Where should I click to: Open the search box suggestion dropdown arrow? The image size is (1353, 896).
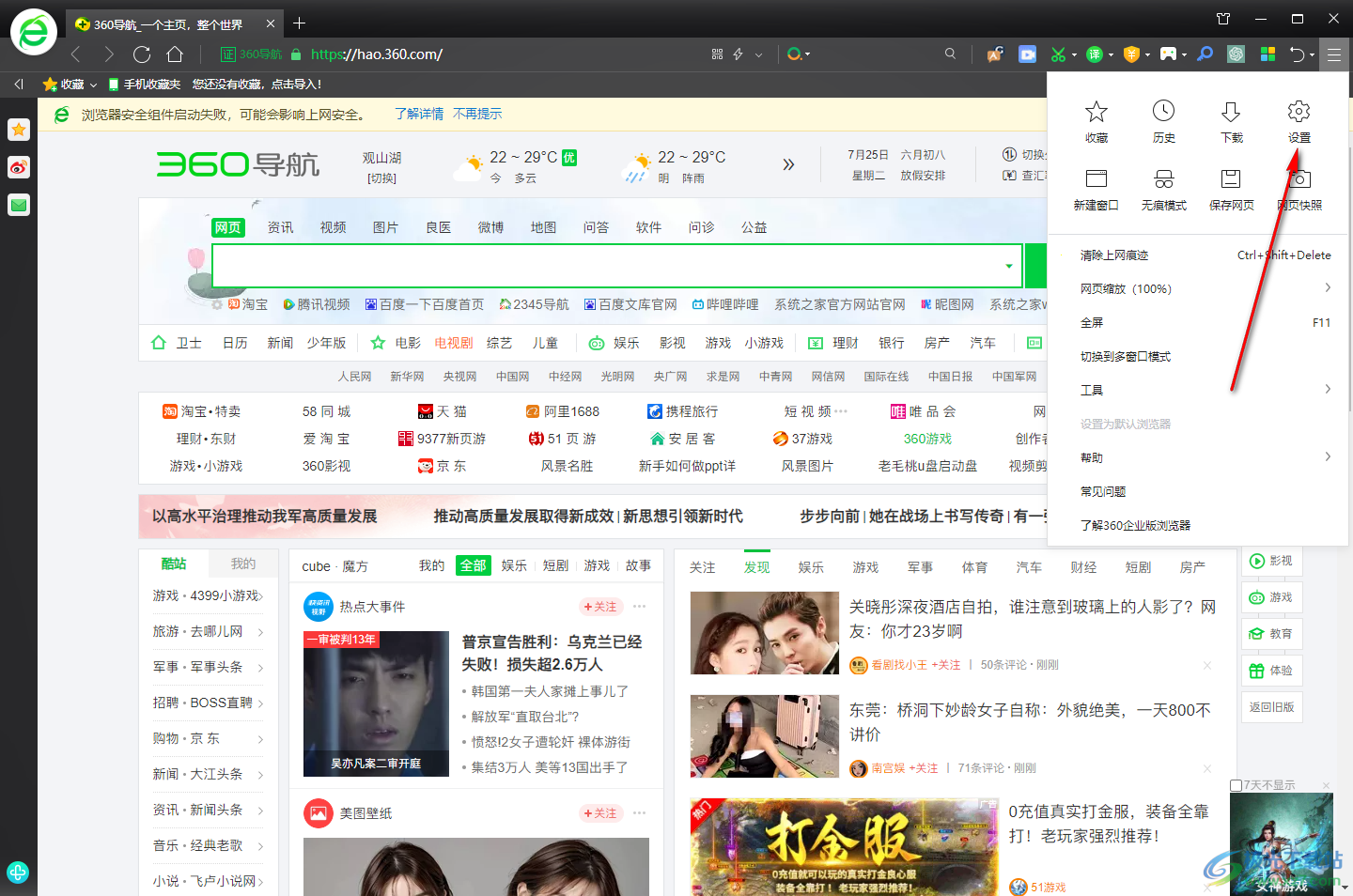1009,266
